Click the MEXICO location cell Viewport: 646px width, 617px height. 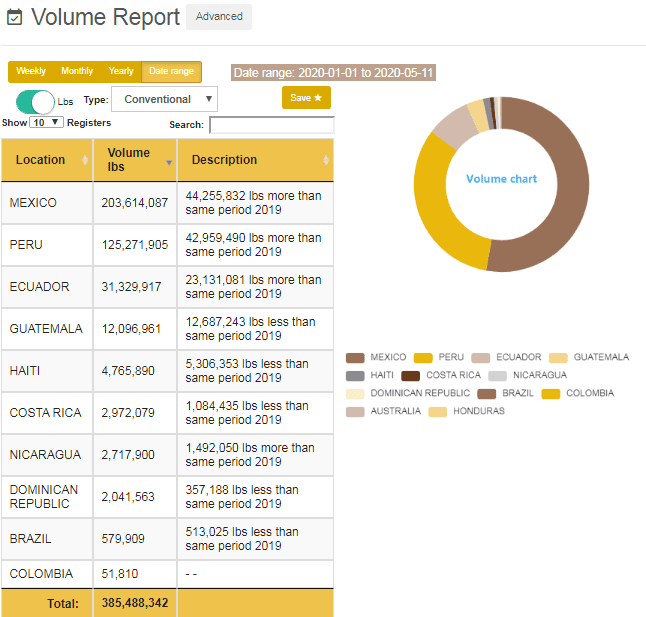pos(47,203)
